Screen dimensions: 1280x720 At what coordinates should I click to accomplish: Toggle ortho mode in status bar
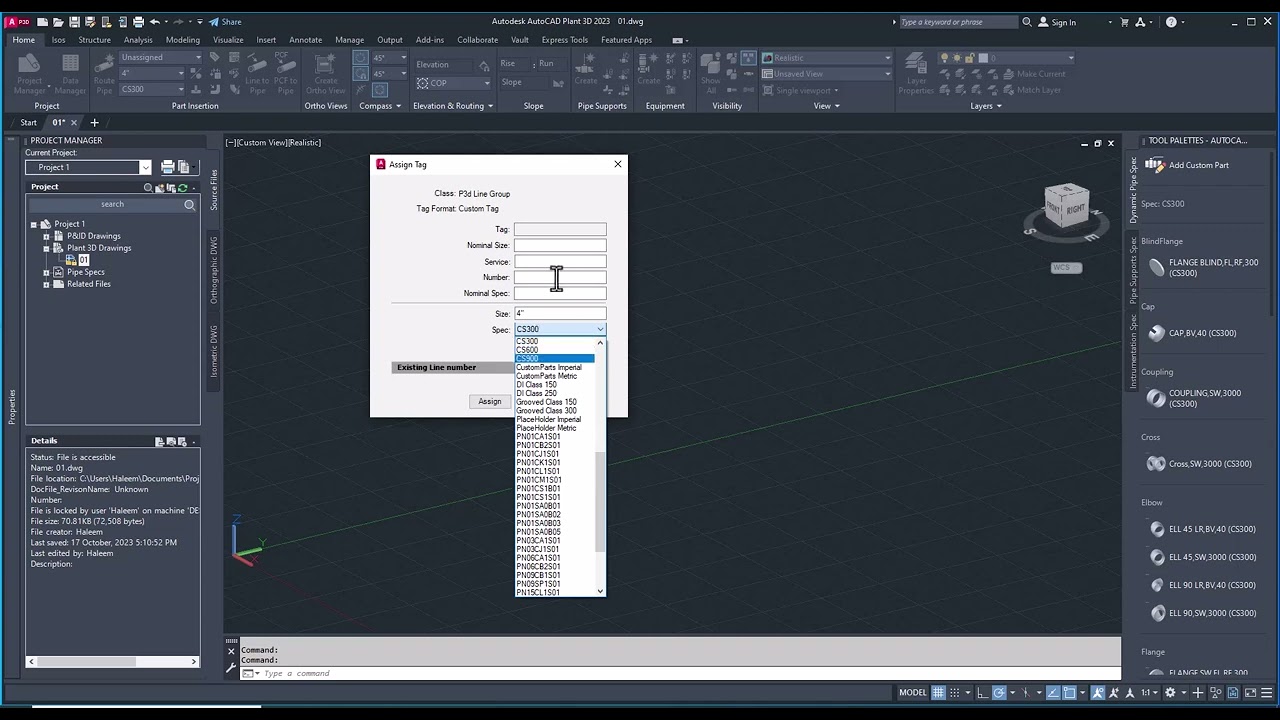[981, 692]
